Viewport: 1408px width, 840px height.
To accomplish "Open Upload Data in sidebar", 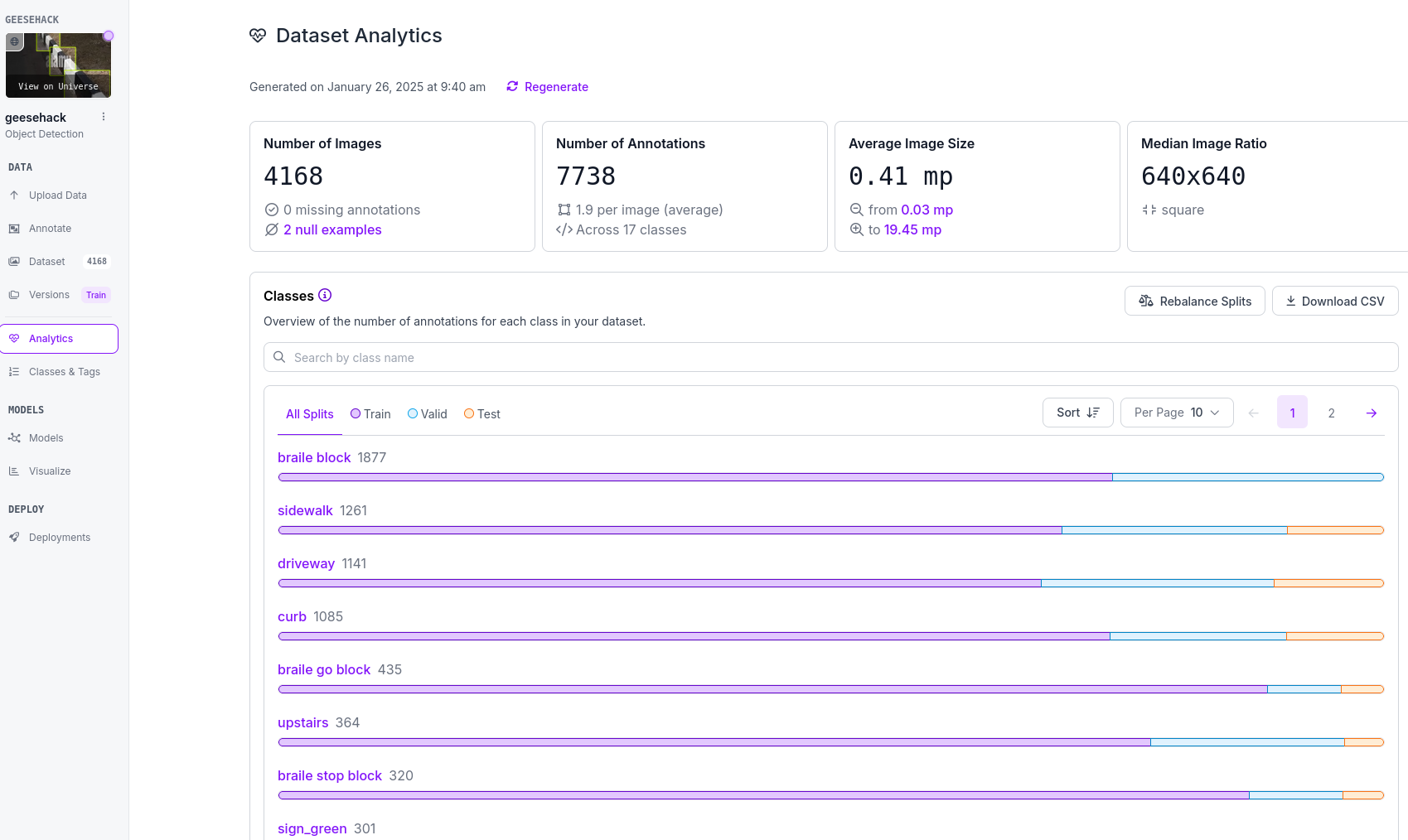I will (58, 196).
